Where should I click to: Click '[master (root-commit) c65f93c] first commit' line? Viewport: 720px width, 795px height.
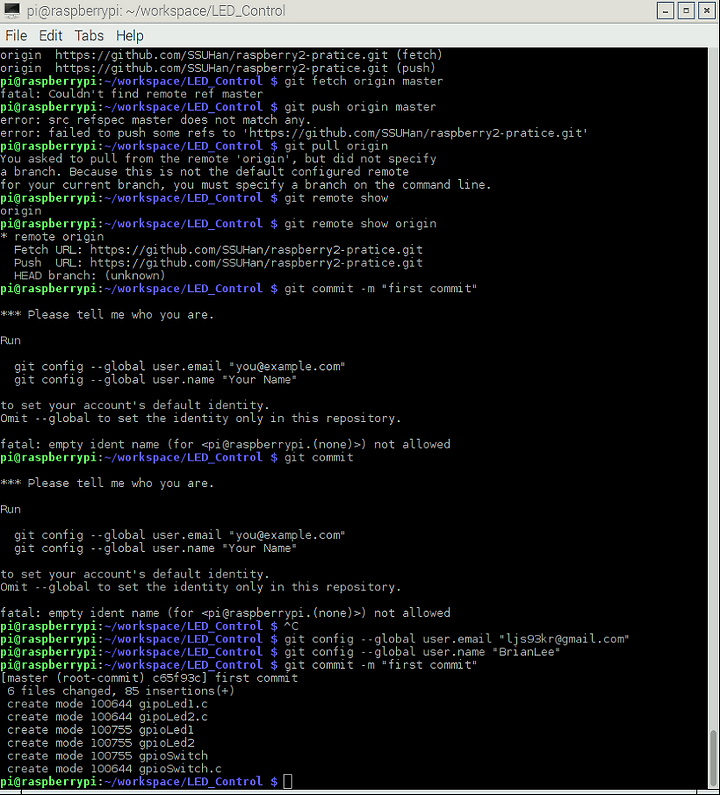coord(149,678)
